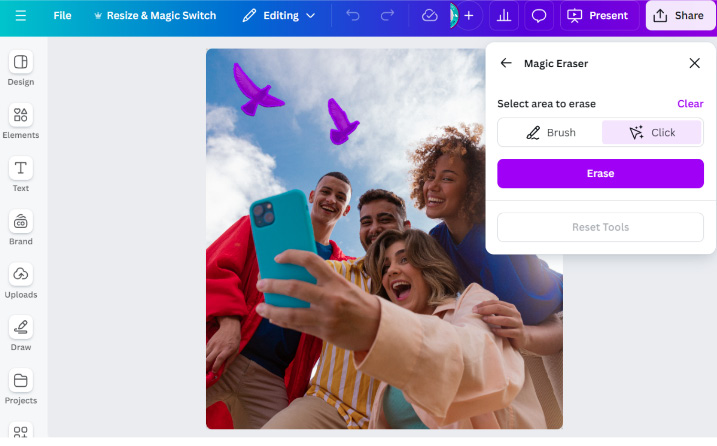Image resolution: width=717 pixels, height=446 pixels.
Task: Open the File menu
Action: [x=62, y=16]
